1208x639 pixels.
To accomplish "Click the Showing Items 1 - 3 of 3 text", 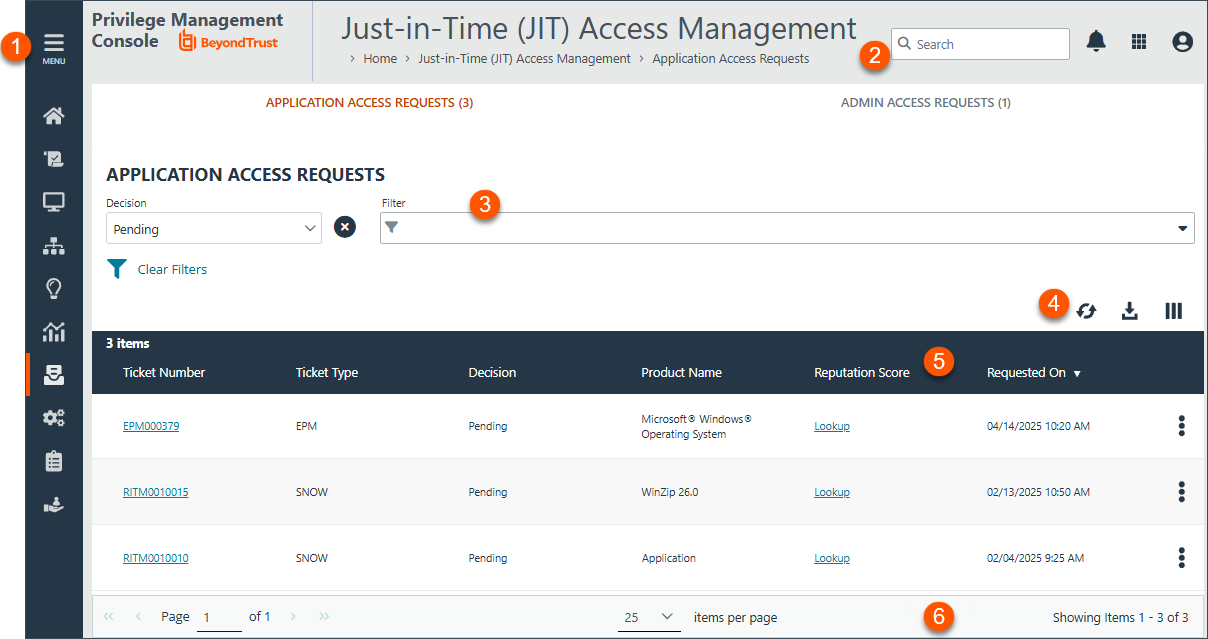I will (x=1121, y=617).
